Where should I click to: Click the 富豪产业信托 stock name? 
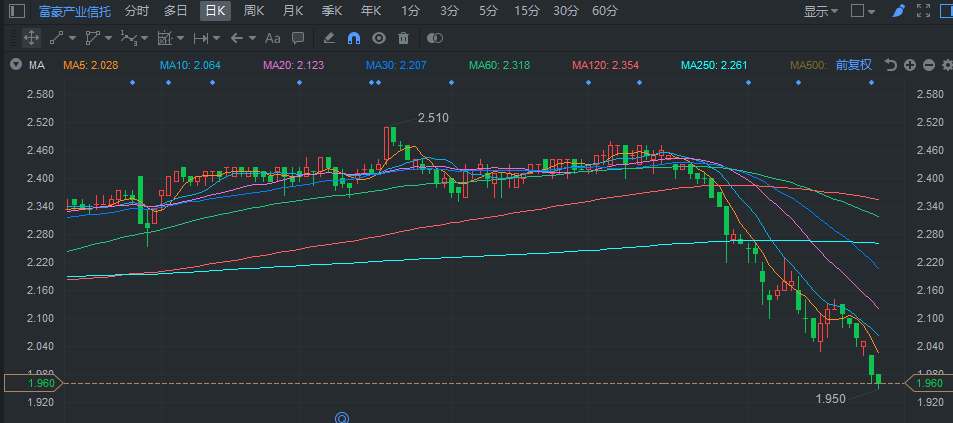coord(75,11)
